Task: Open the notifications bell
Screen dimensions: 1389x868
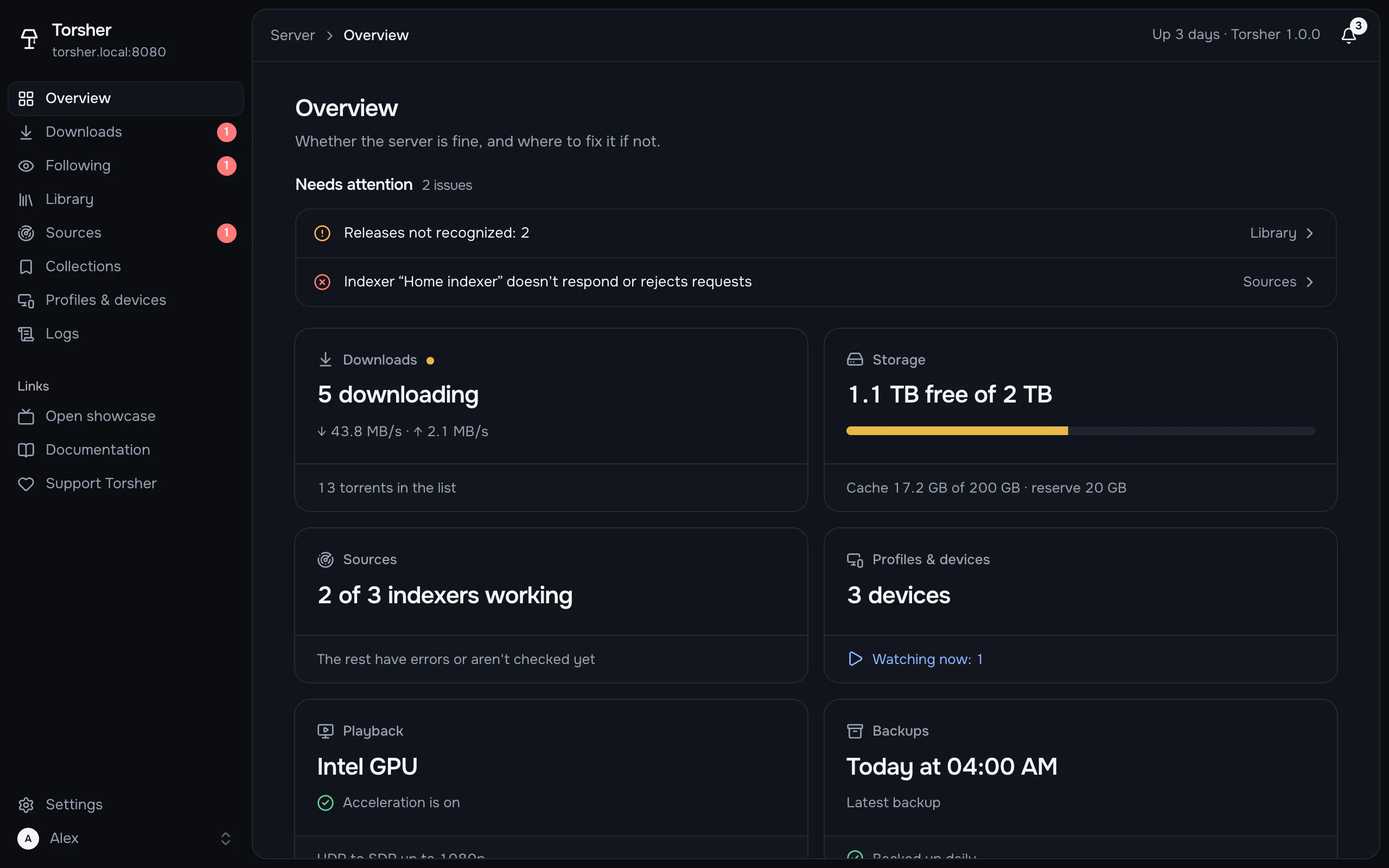Action: tap(1348, 36)
